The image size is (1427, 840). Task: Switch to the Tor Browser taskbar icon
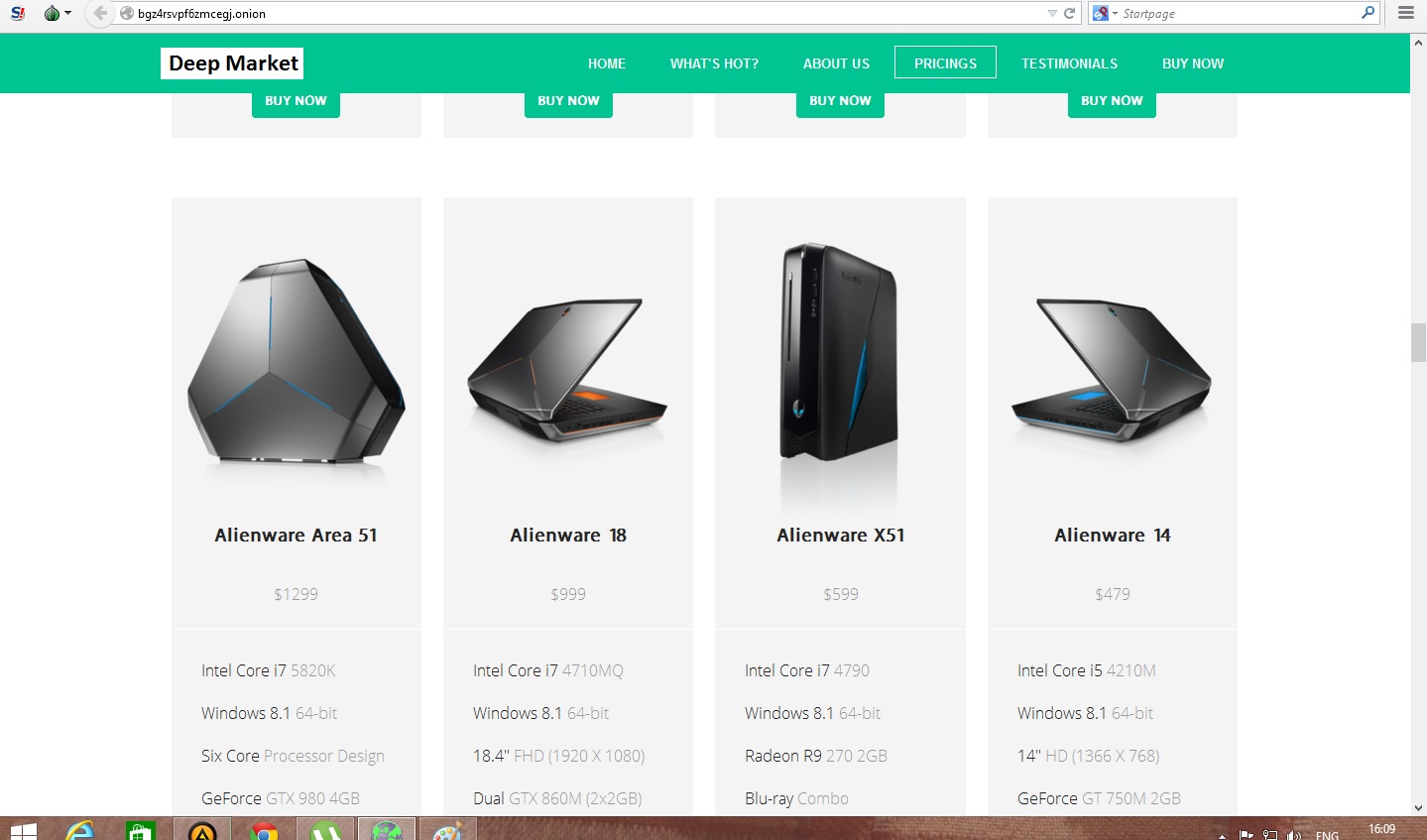pos(387,830)
